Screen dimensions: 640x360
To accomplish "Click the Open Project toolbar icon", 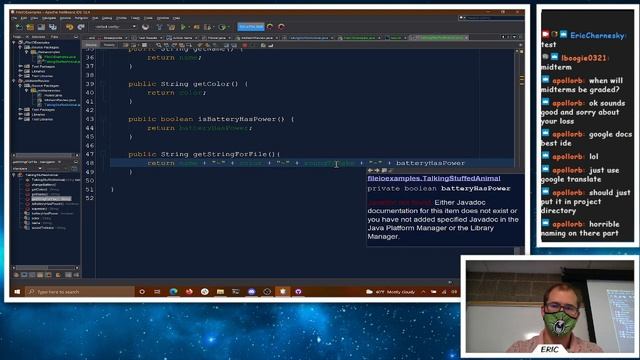I will (x=41, y=27).
